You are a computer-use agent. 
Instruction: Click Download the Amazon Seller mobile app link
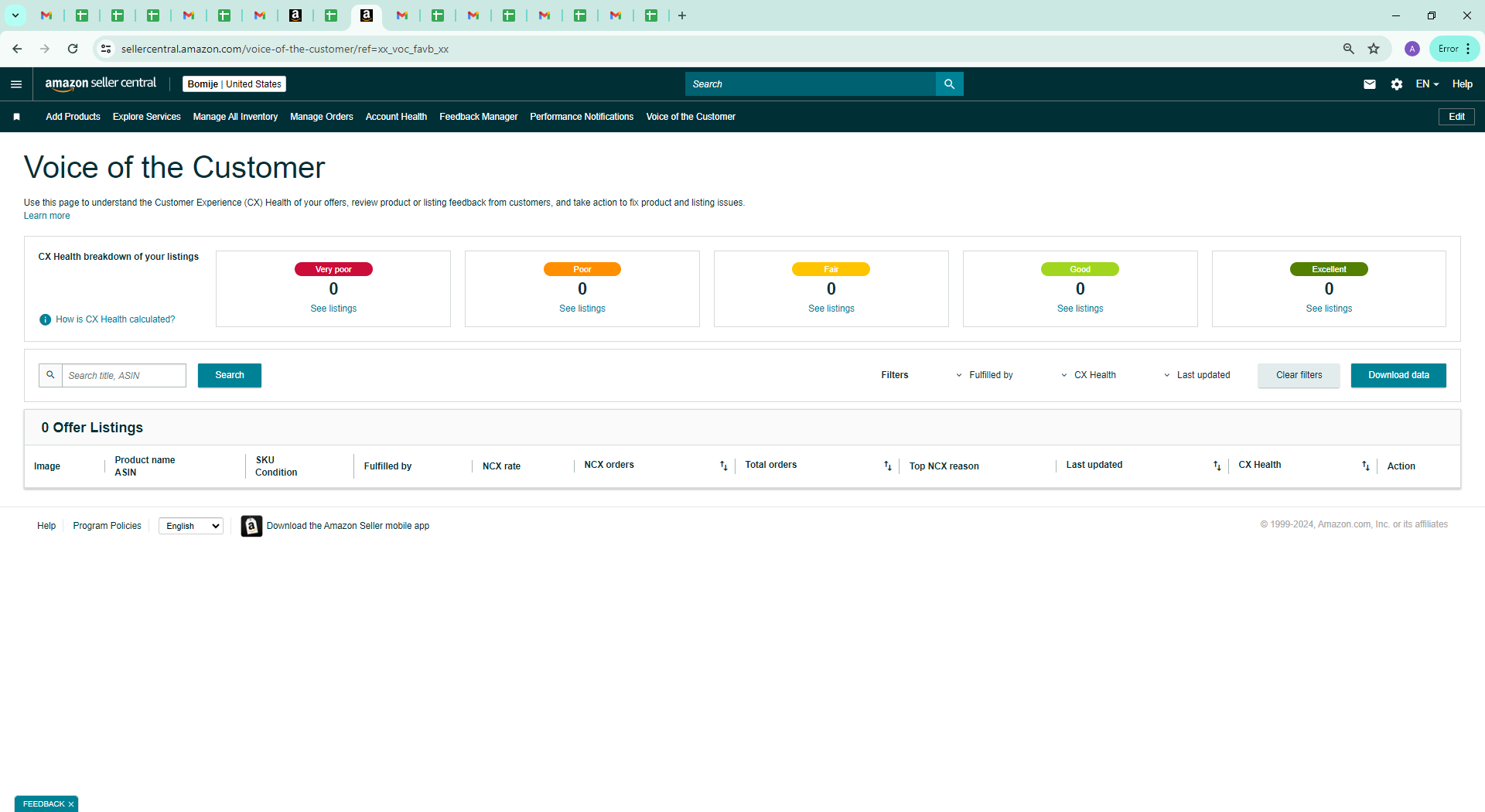point(348,526)
